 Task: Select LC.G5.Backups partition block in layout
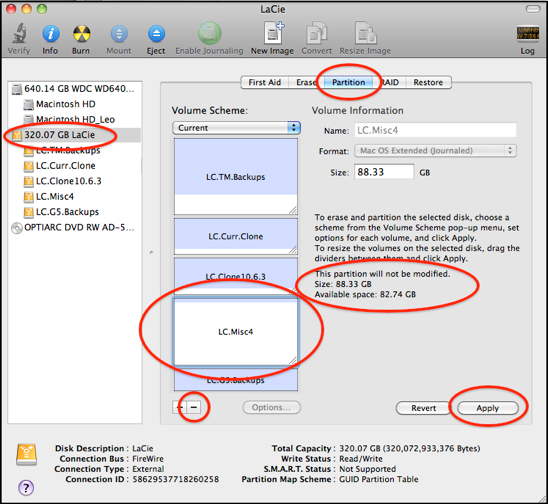(x=236, y=380)
